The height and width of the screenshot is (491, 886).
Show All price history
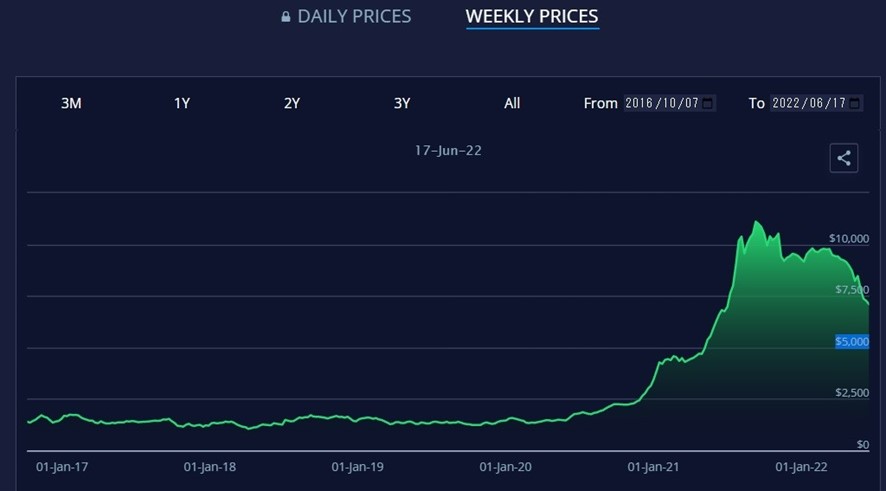[512, 103]
